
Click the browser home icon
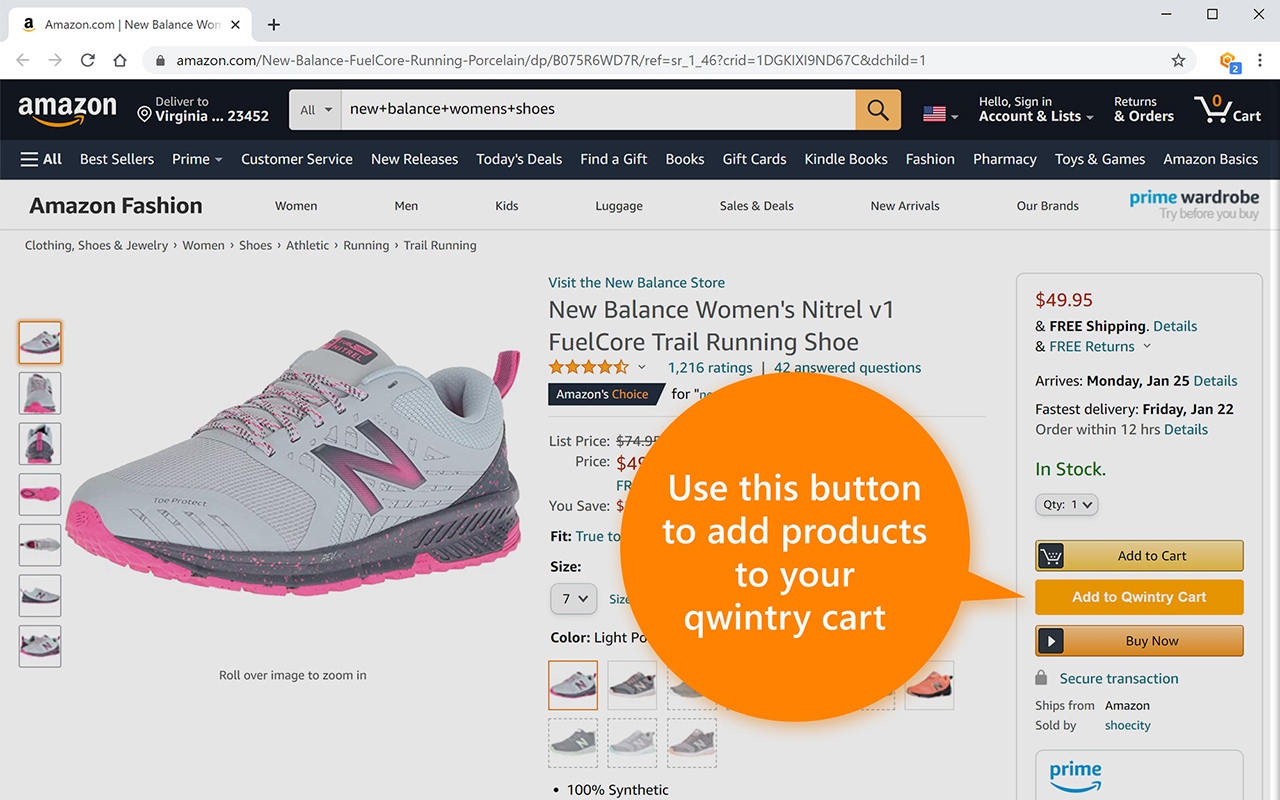[x=120, y=60]
